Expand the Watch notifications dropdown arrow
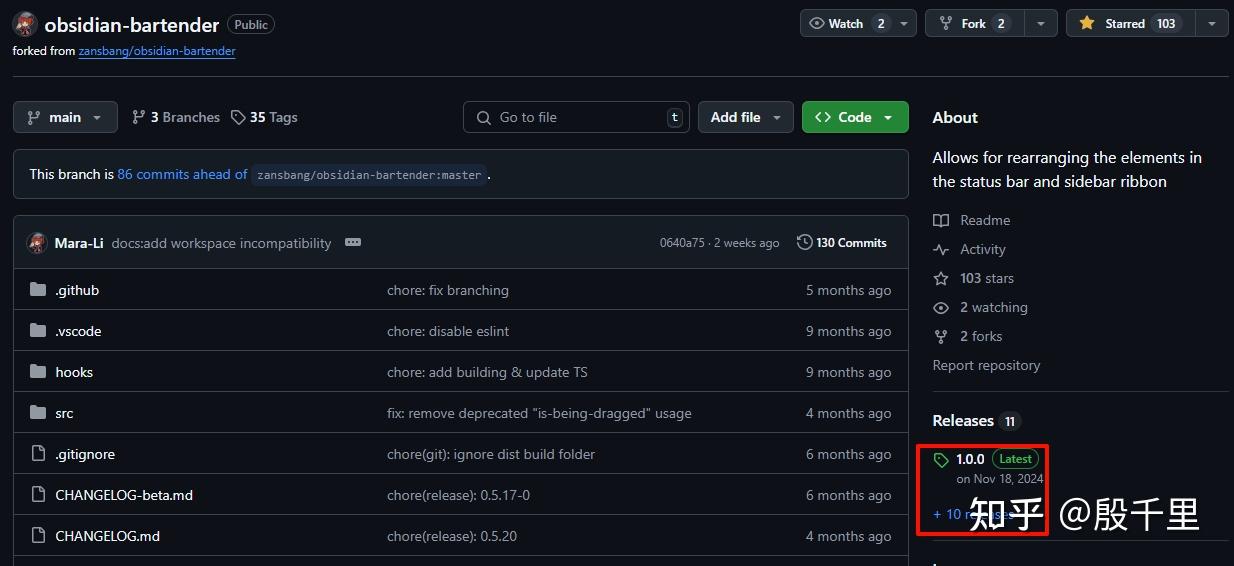This screenshot has width=1234, height=566. tap(904, 24)
